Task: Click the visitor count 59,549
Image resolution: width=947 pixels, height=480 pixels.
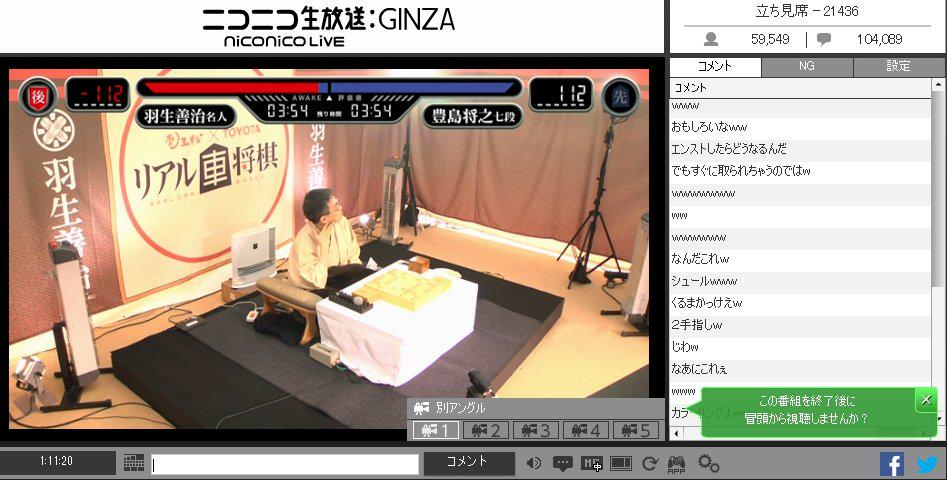Action: point(770,39)
